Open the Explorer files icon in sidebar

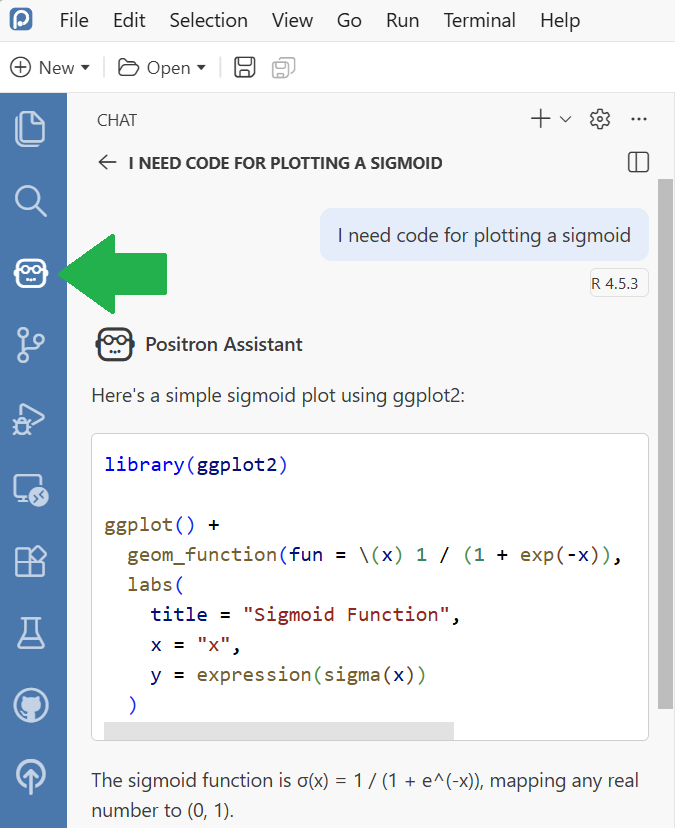31,129
